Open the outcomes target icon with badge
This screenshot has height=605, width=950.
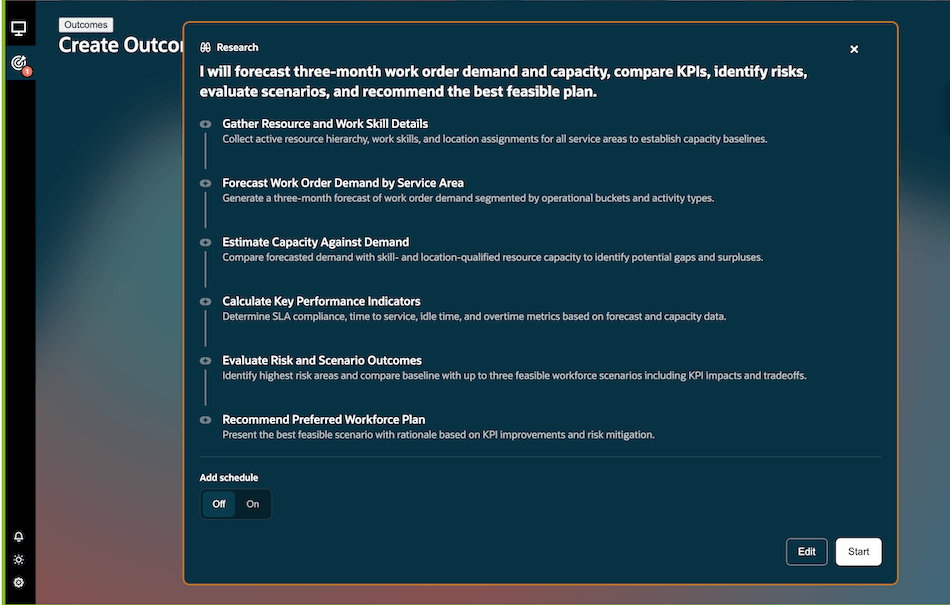pos(20,63)
